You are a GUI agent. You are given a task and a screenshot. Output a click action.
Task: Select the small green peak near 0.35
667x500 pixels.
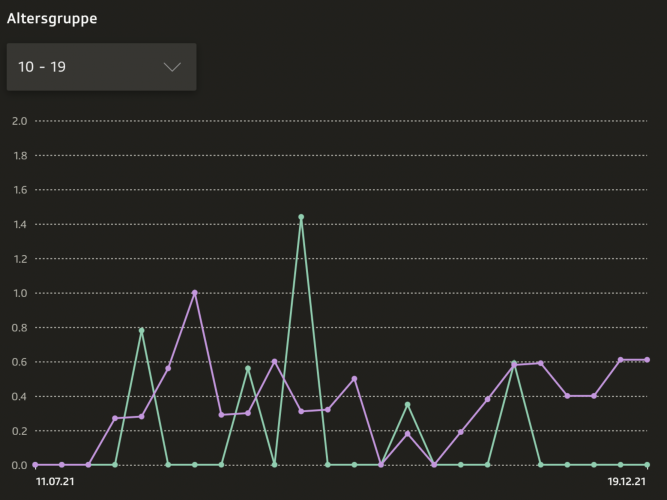click(x=408, y=404)
